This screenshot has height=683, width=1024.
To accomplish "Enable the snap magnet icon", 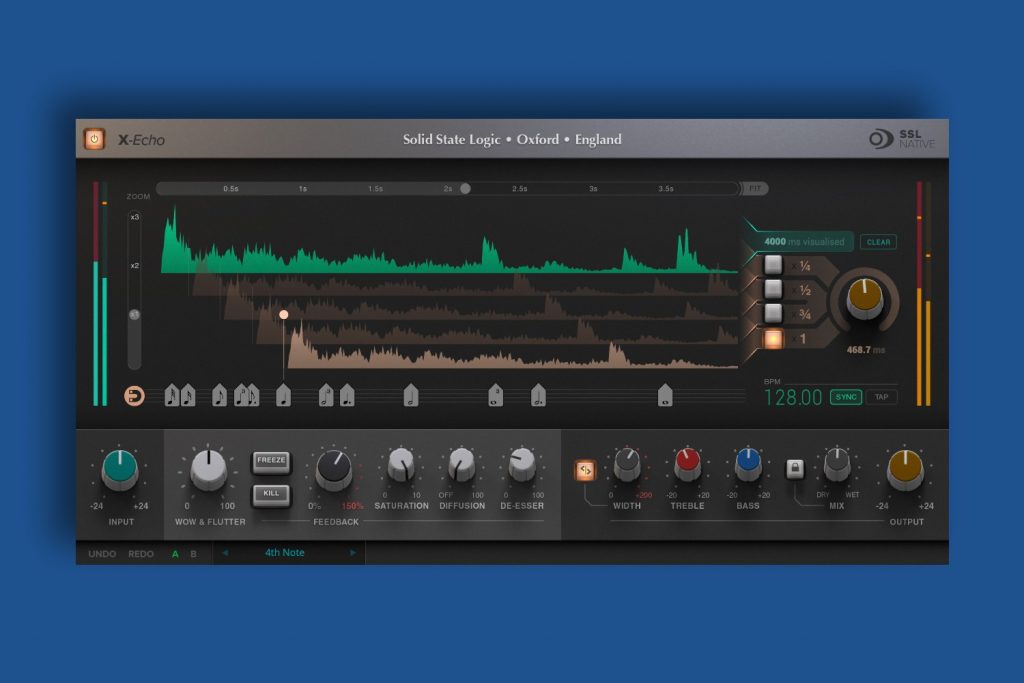I will pos(135,396).
